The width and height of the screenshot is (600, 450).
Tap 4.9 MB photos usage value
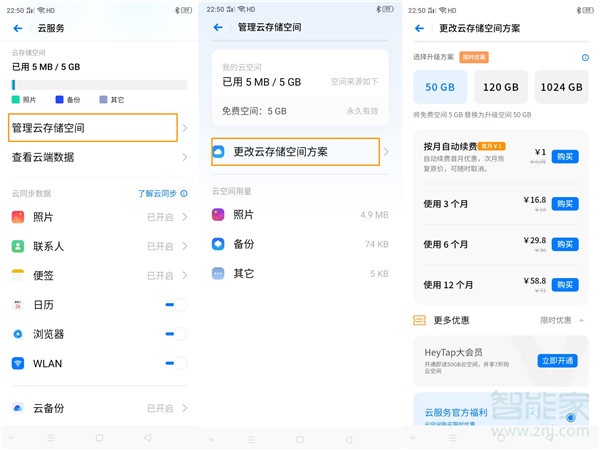(x=374, y=215)
